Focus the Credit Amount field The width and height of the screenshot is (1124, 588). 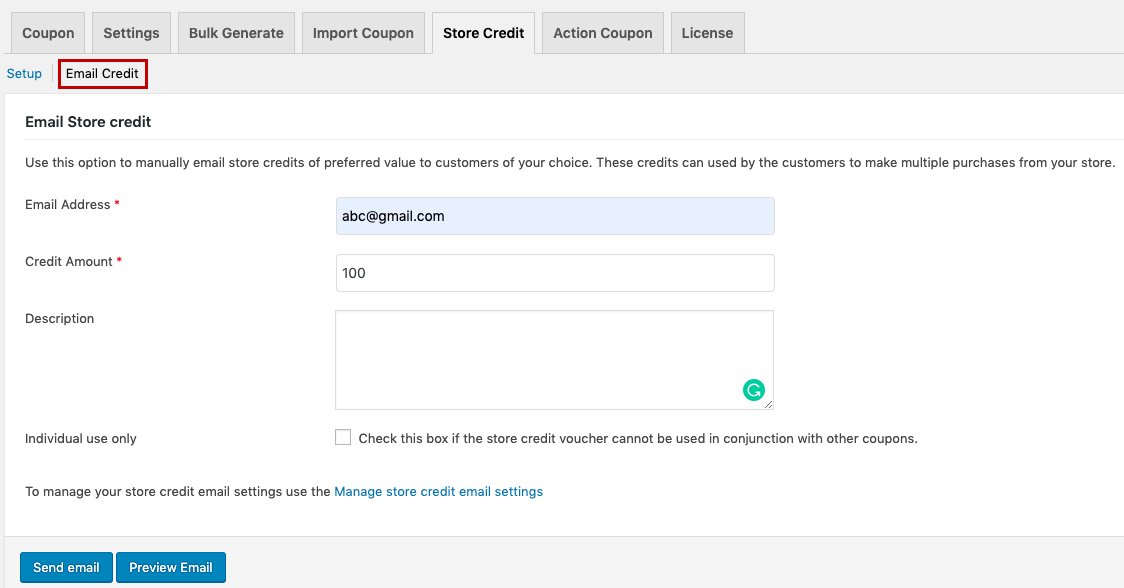pos(555,272)
